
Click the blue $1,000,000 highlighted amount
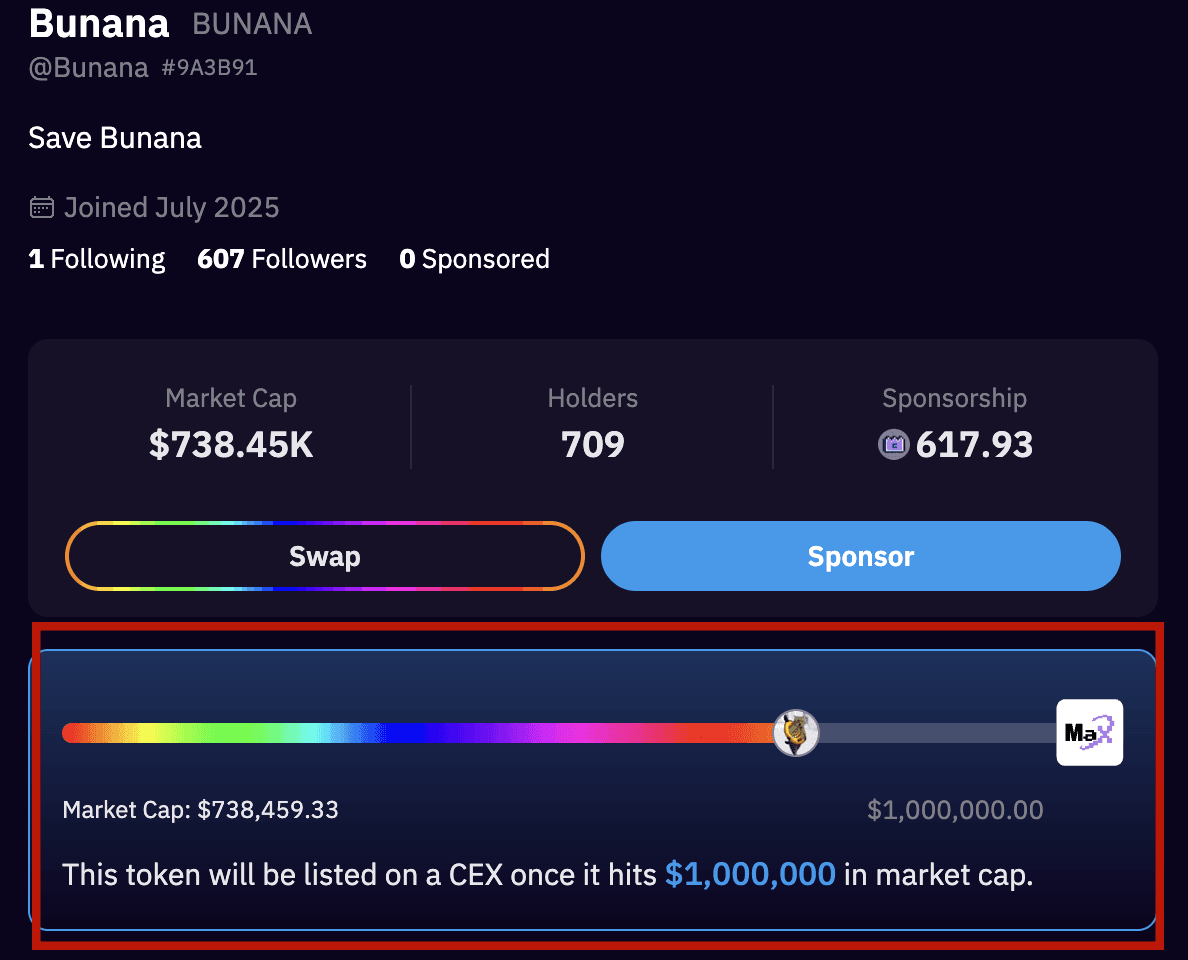[x=750, y=875]
